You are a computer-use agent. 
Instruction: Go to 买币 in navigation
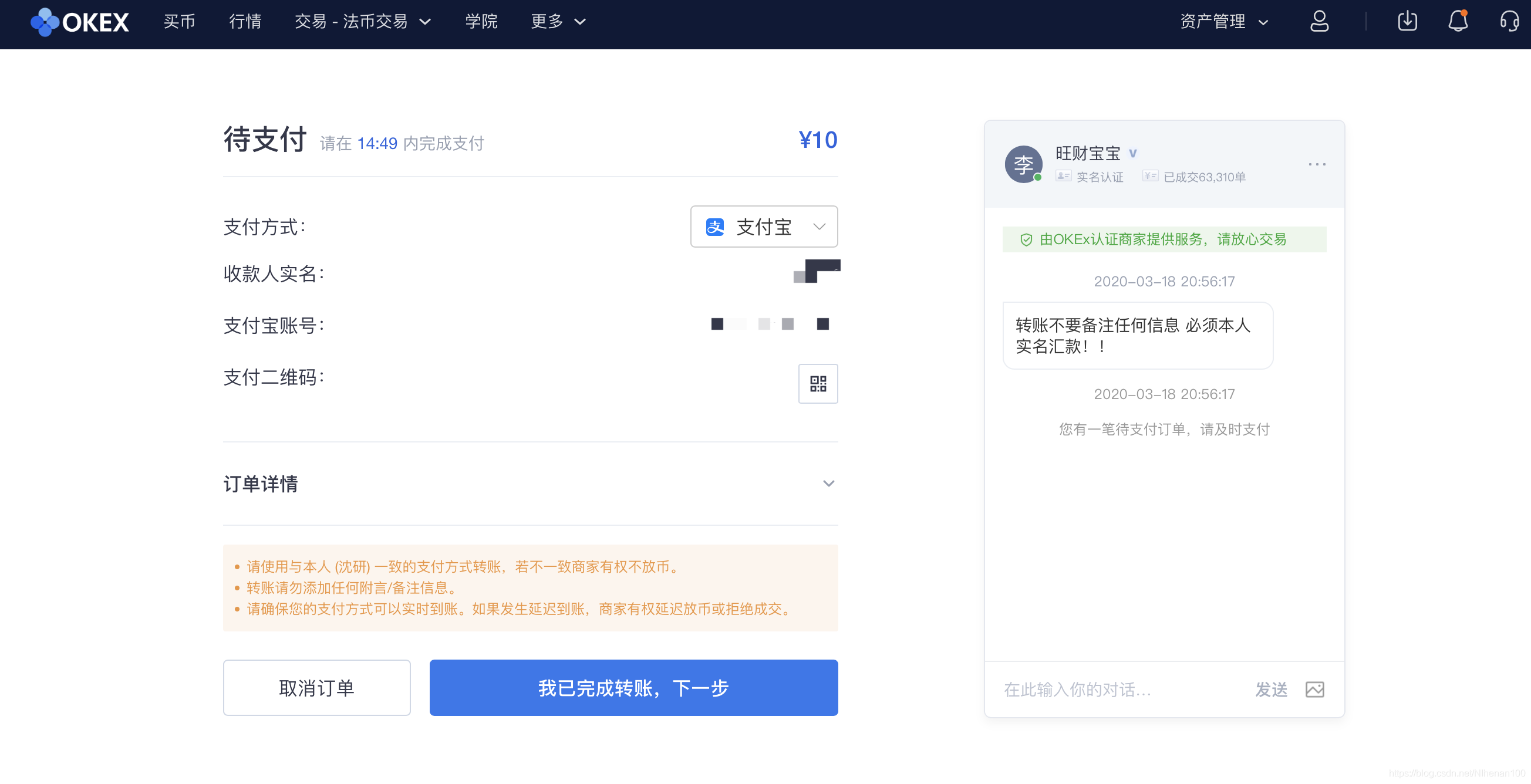coord(179,22)
